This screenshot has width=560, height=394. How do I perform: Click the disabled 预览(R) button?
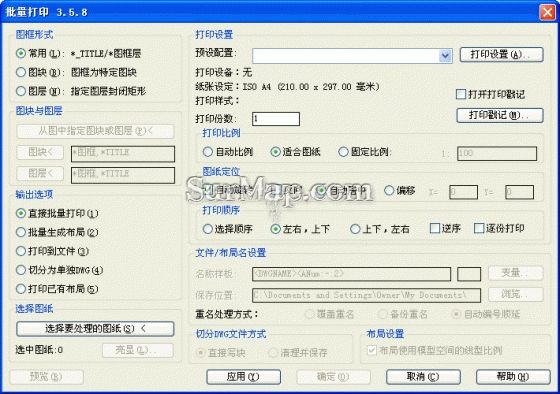[46, 376]
